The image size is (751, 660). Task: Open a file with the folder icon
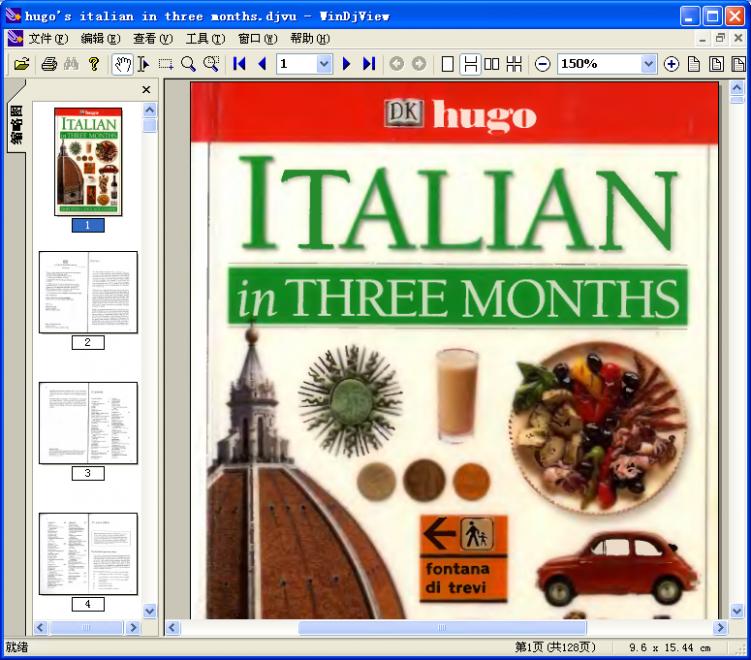21,64
